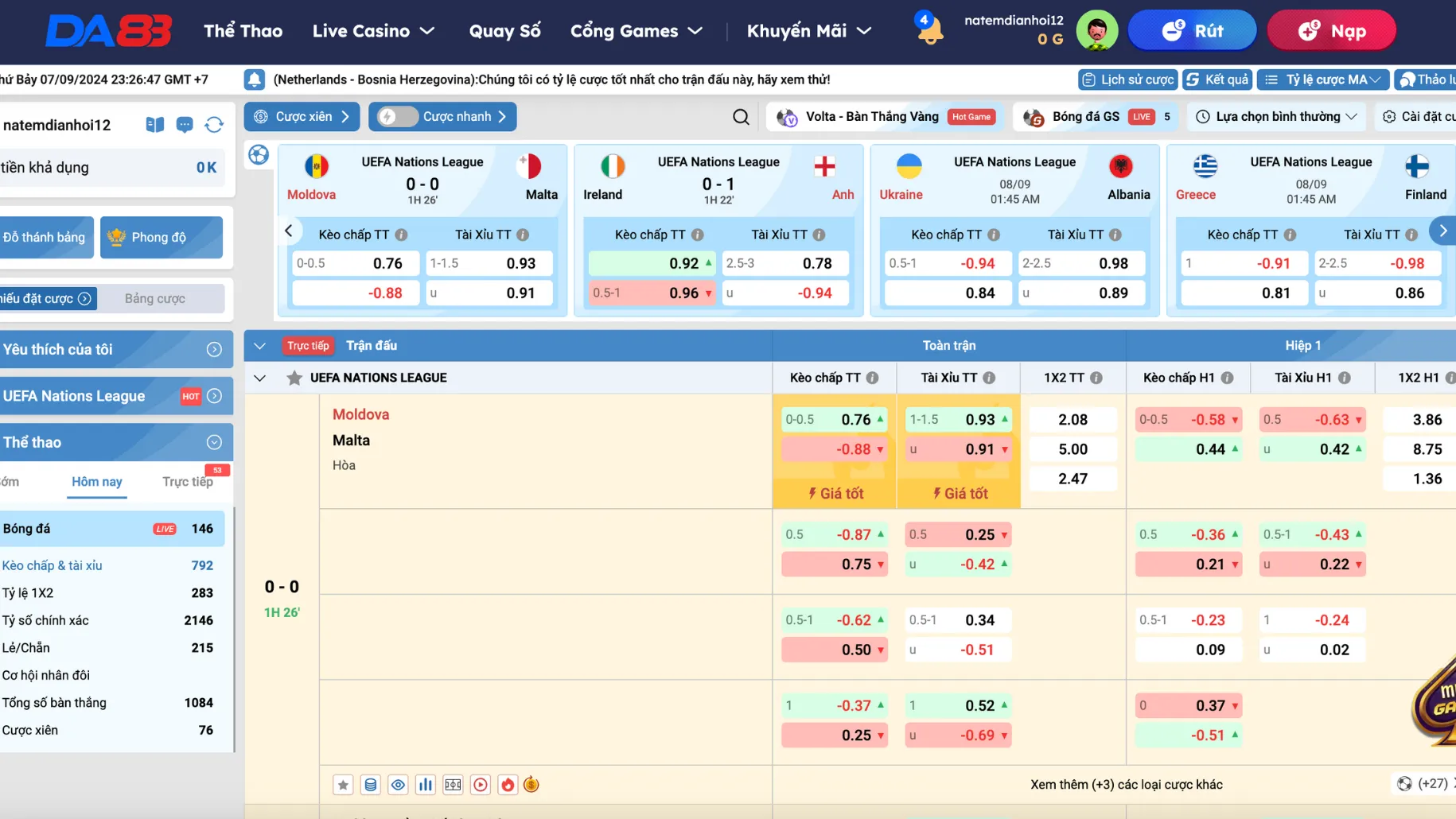The width and height of the screenshot is (1456, 819).
Task: Open the Cược xiên parlay button
Action: pos(302,117)
